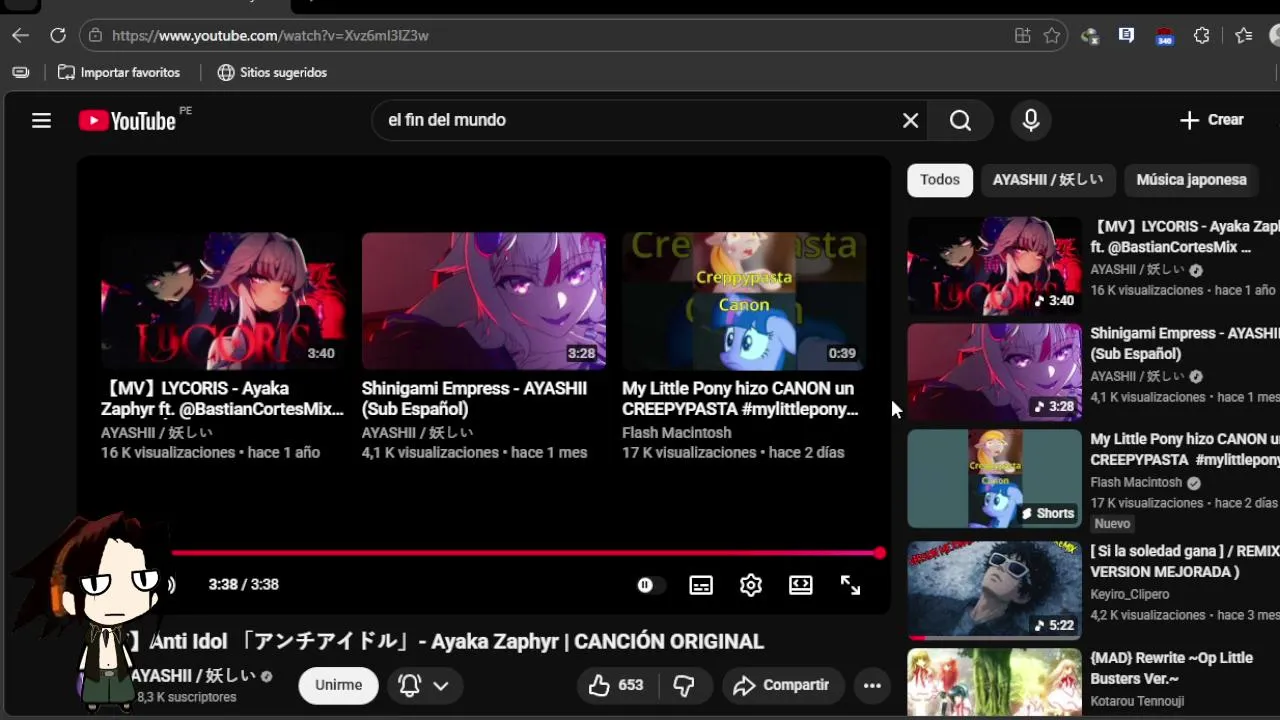
Task: Click the Unirme button
Action: 338,685
